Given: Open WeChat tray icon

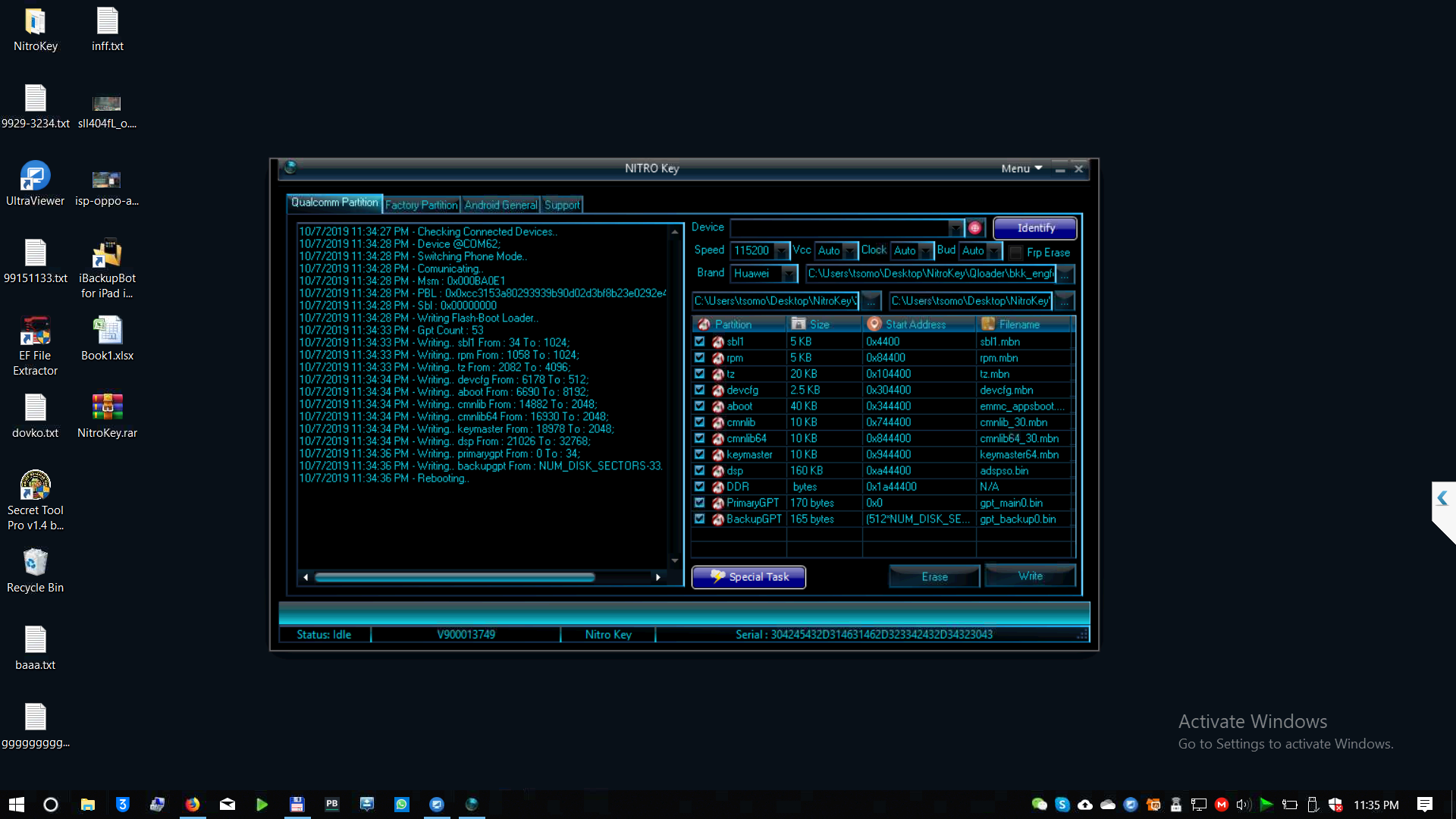Looking at the screenshot, I should pyautogui.click(x=1040, y=805).
